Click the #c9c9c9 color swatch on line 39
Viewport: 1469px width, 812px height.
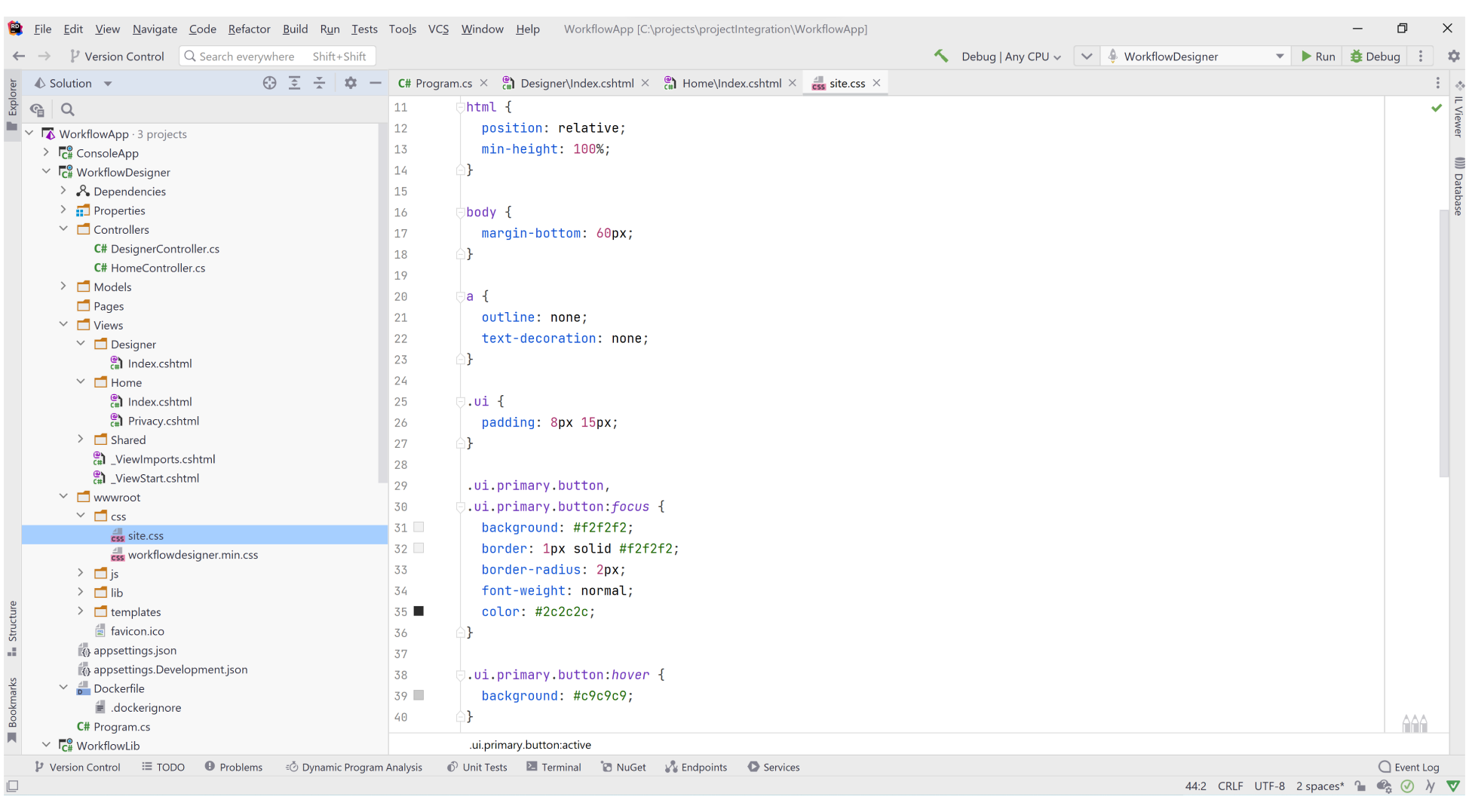tap(419, 695)
